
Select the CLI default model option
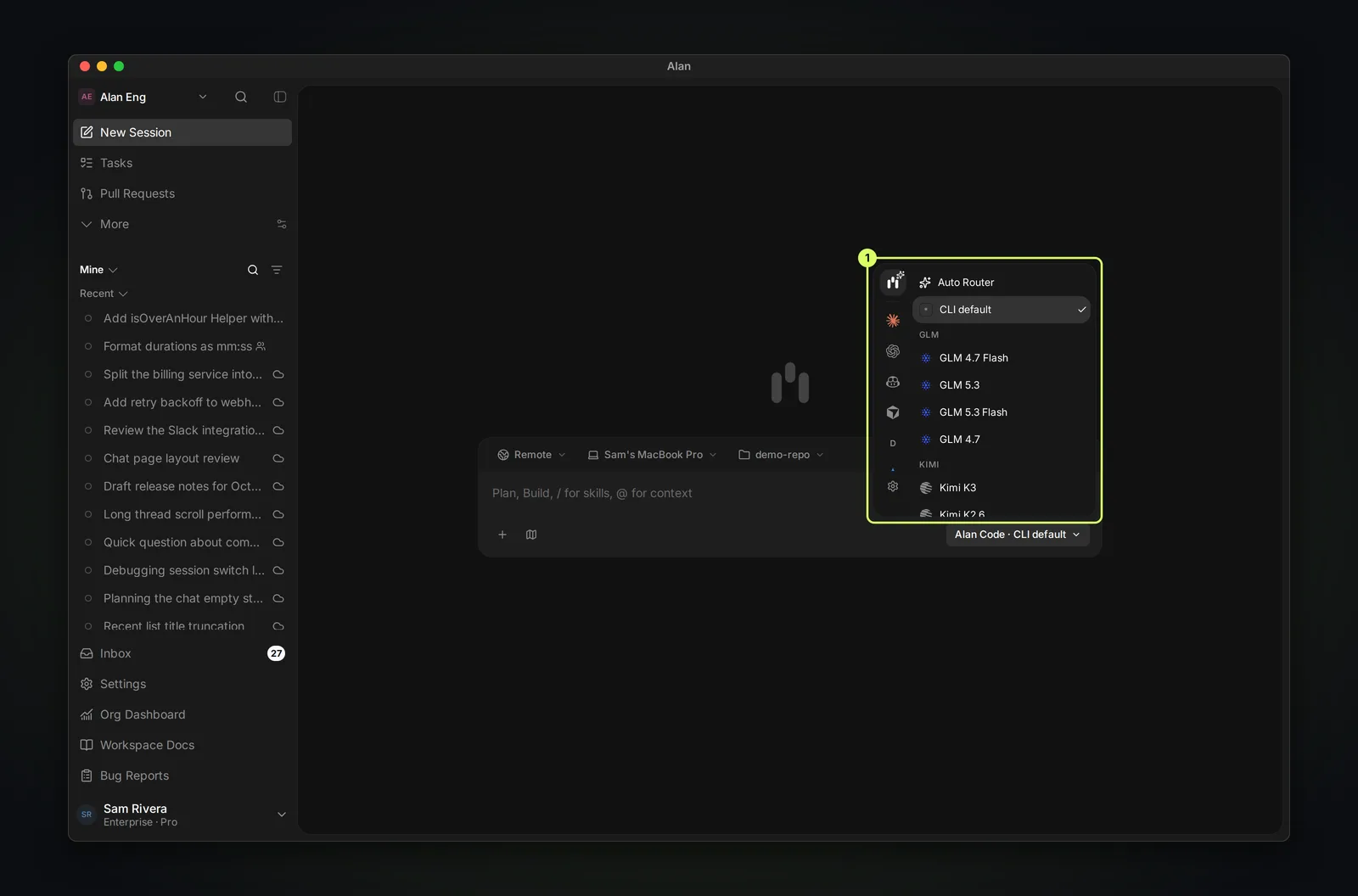coord(1002,310)
